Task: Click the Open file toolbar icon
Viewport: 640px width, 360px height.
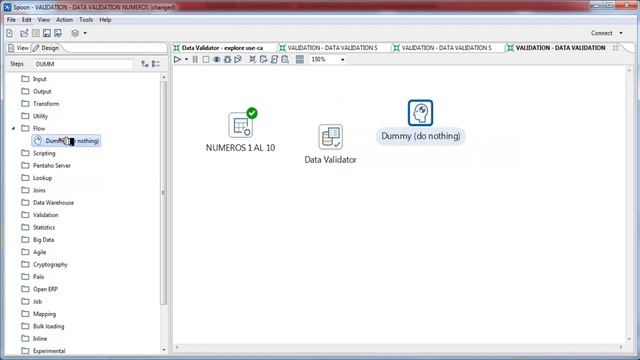Action: coord(24,33)
